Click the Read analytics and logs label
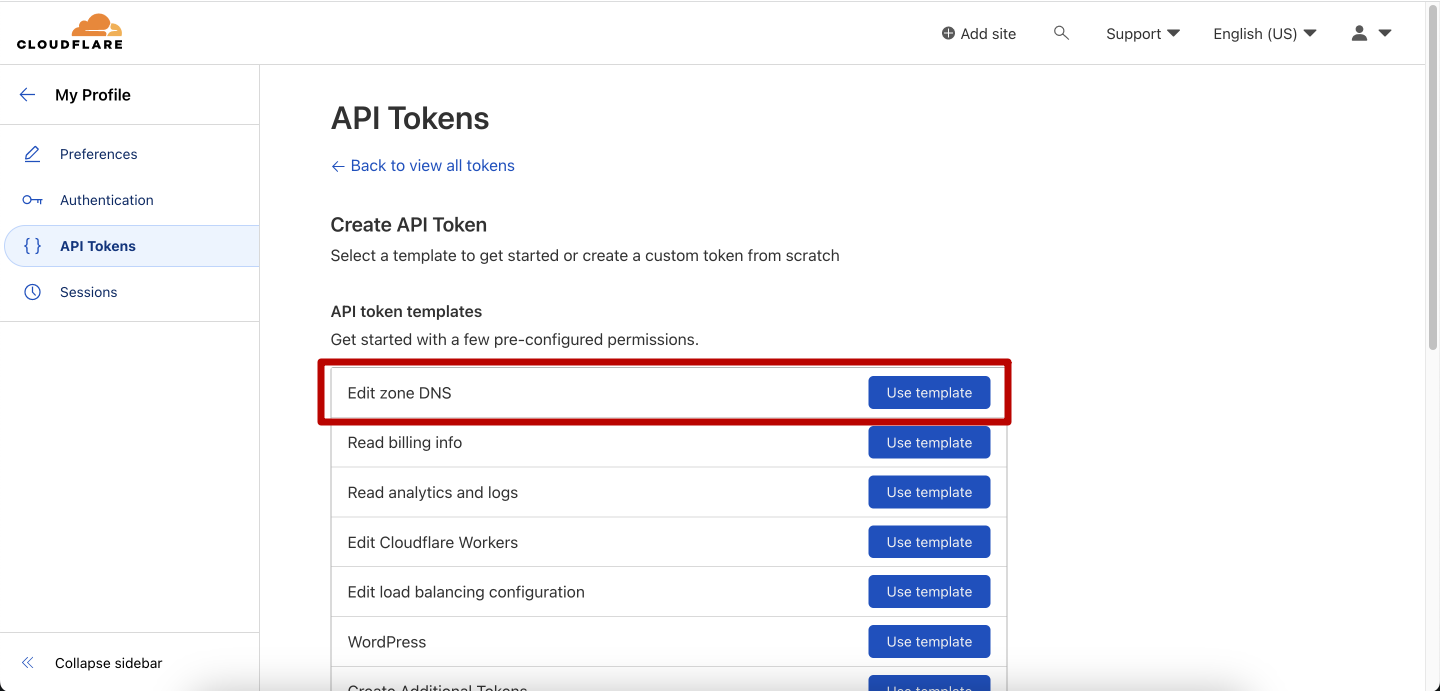Screen dimensions: 1440x691 point(433,493)
